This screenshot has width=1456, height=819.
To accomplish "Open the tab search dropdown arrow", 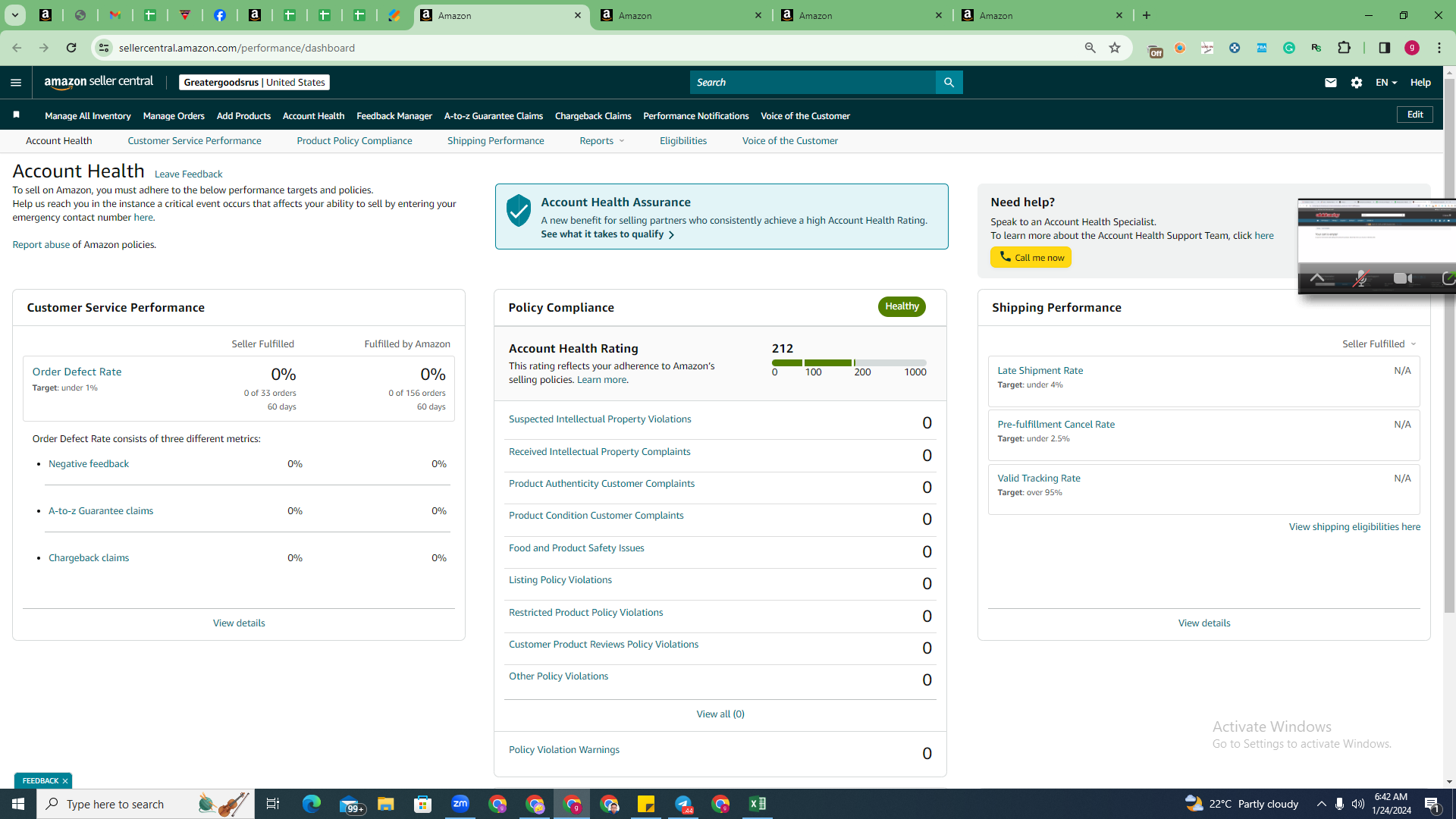I will [x=15, y=15].
